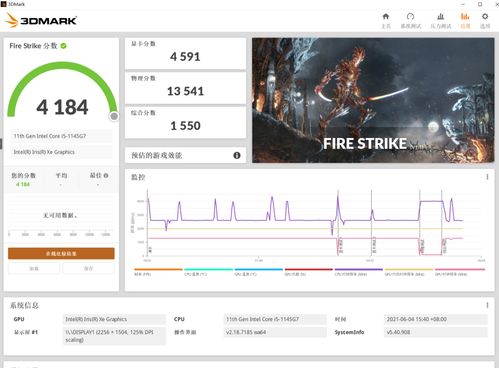Click the info icon next to 最佳
Viewport: 499px width, 368px height.
[x=106, y=175]
